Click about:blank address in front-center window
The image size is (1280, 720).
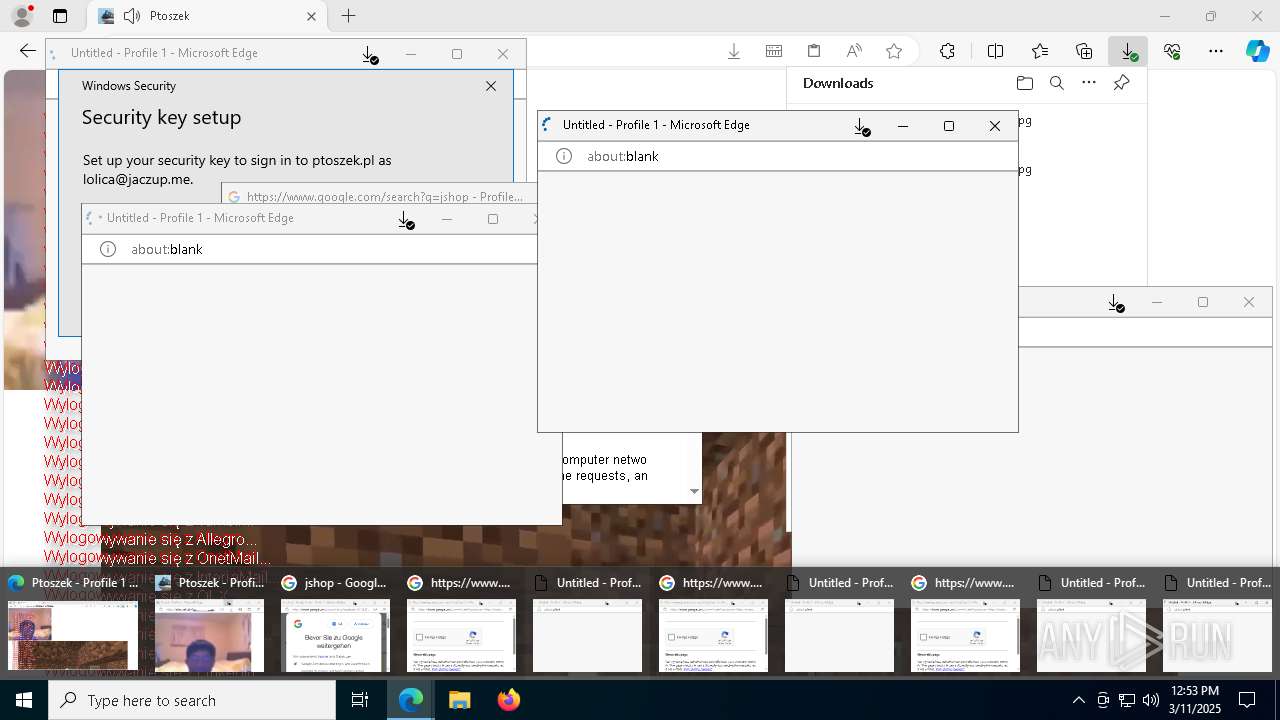point(623,156)
